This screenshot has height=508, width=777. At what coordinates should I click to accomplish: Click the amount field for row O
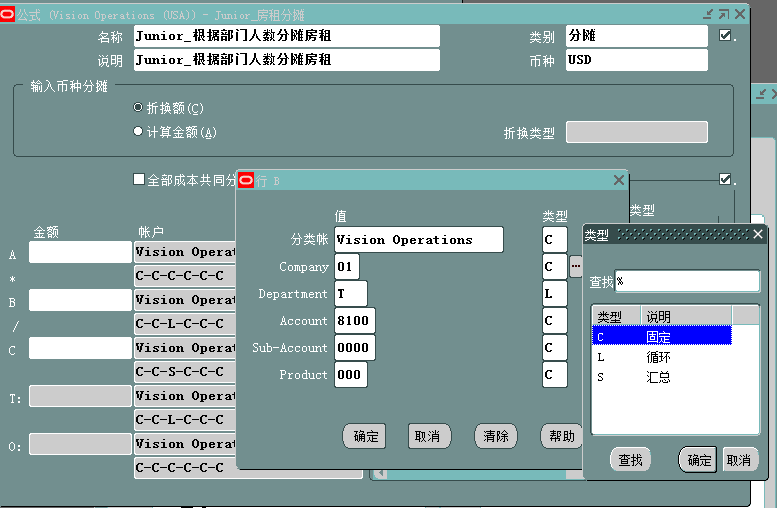80,444
